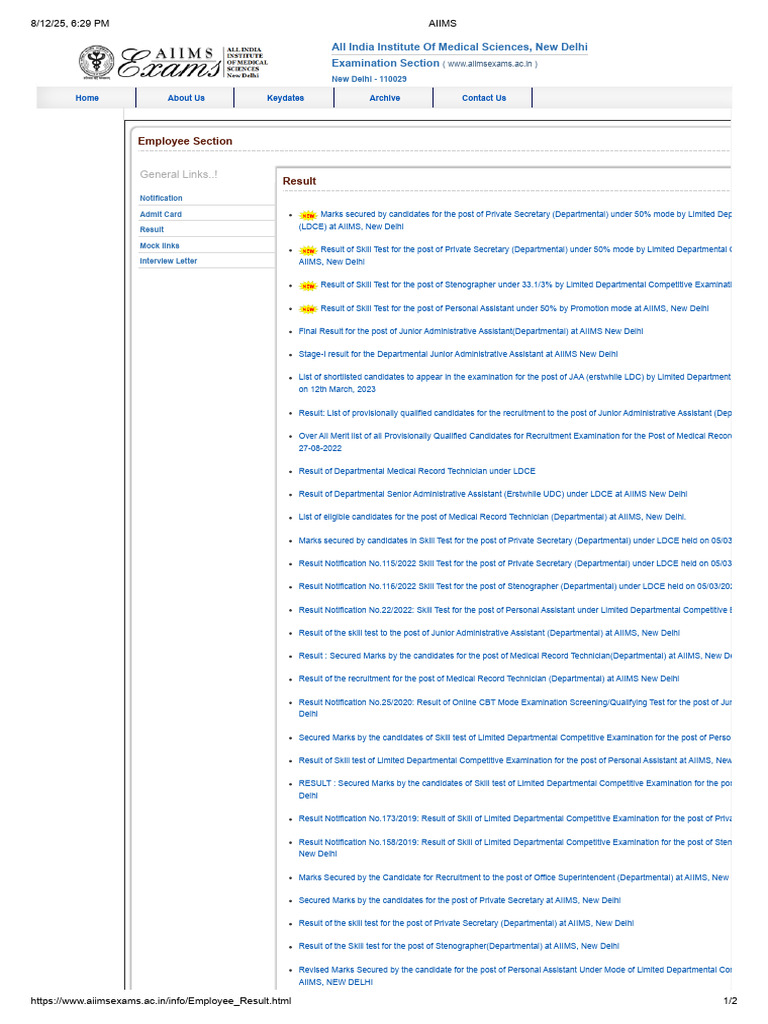Click the Employee Section heading
The width and height of the screenshot is (768, 1024).
pos(185,141)
